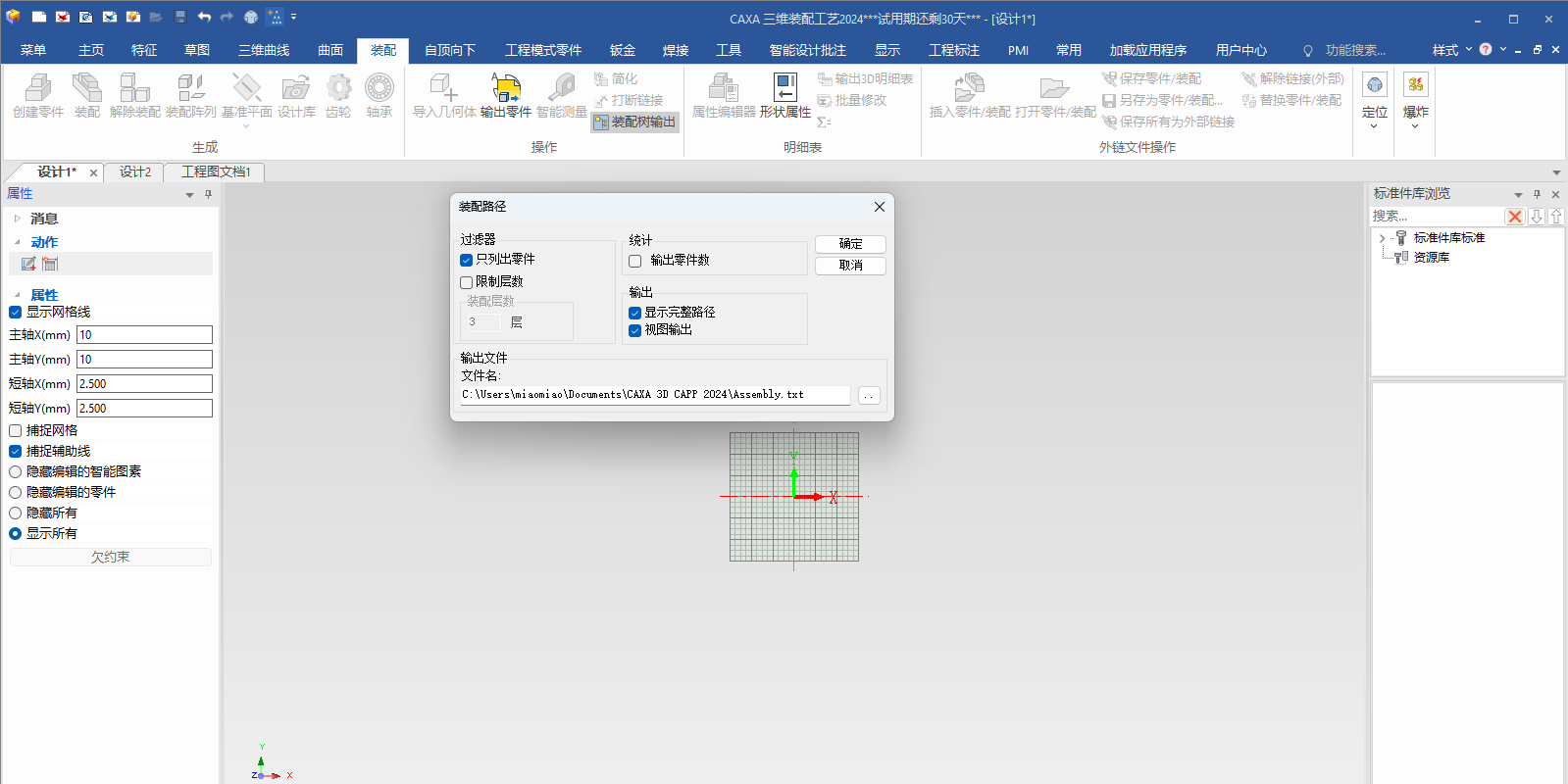The height and width of the screenshot is (784, 1568).
Task: Enable the 限制层数 checkbox
Action: [x=467, y=282]
